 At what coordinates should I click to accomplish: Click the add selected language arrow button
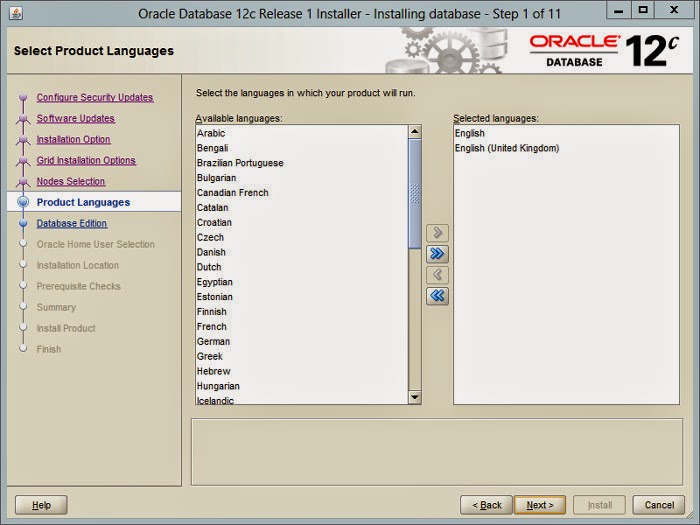coord(437,233)
